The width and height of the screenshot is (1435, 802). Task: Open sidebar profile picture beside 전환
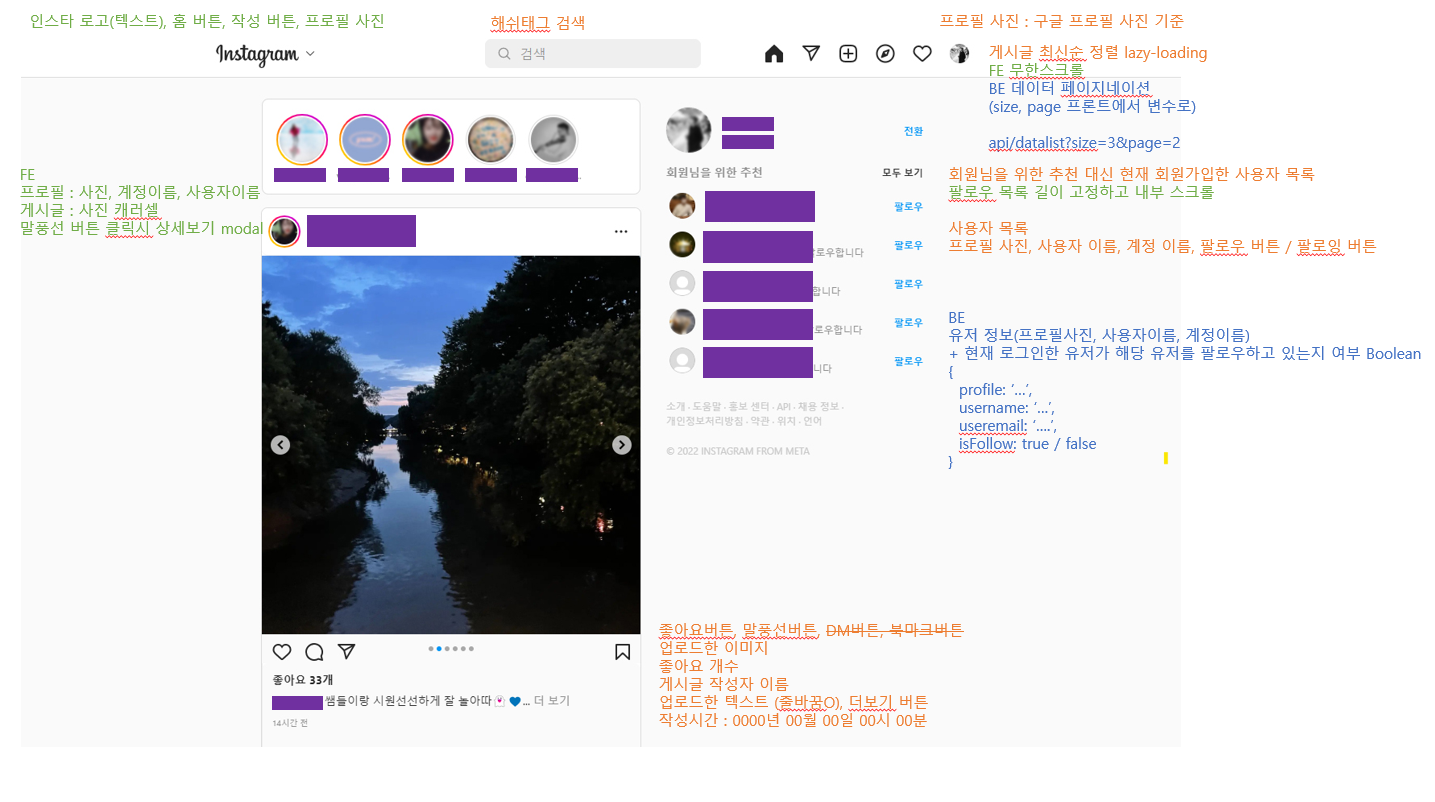click(689, 130)
